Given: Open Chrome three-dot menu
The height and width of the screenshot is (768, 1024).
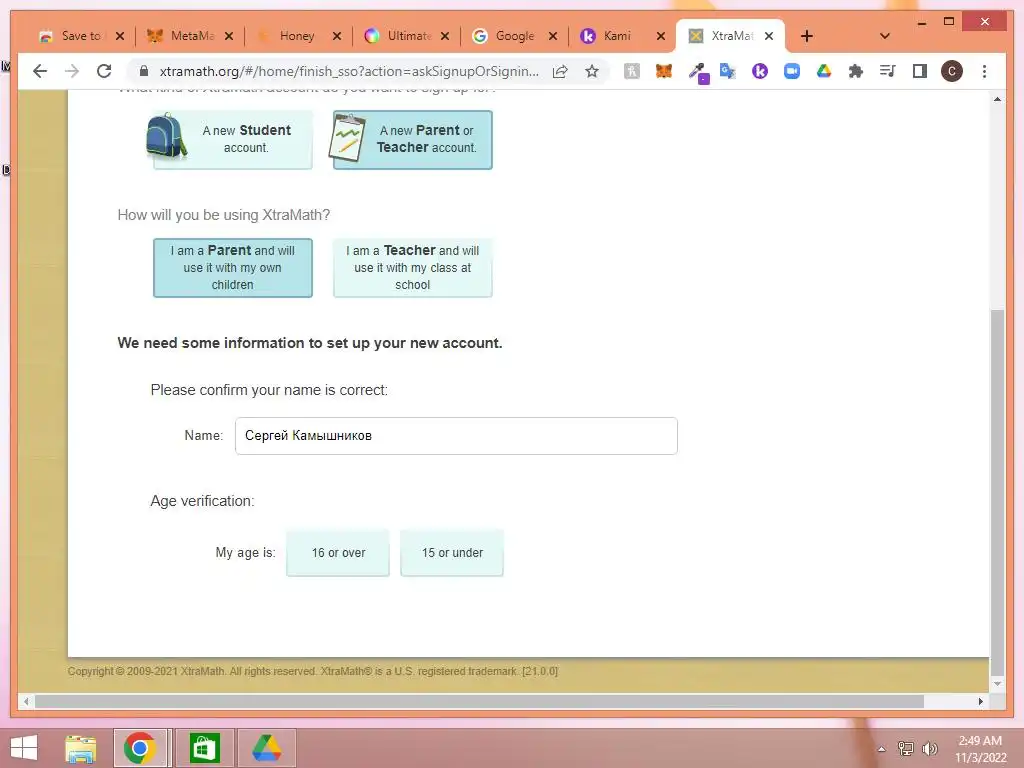Looking at the screenshot, I should 984,71.
